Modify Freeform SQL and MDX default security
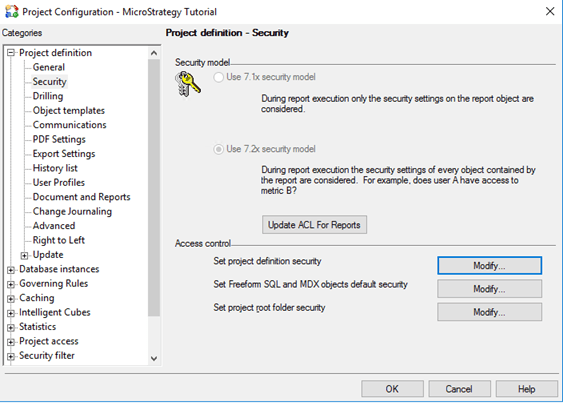This screenshot has height=406, width=563. [x=489, y=289]
